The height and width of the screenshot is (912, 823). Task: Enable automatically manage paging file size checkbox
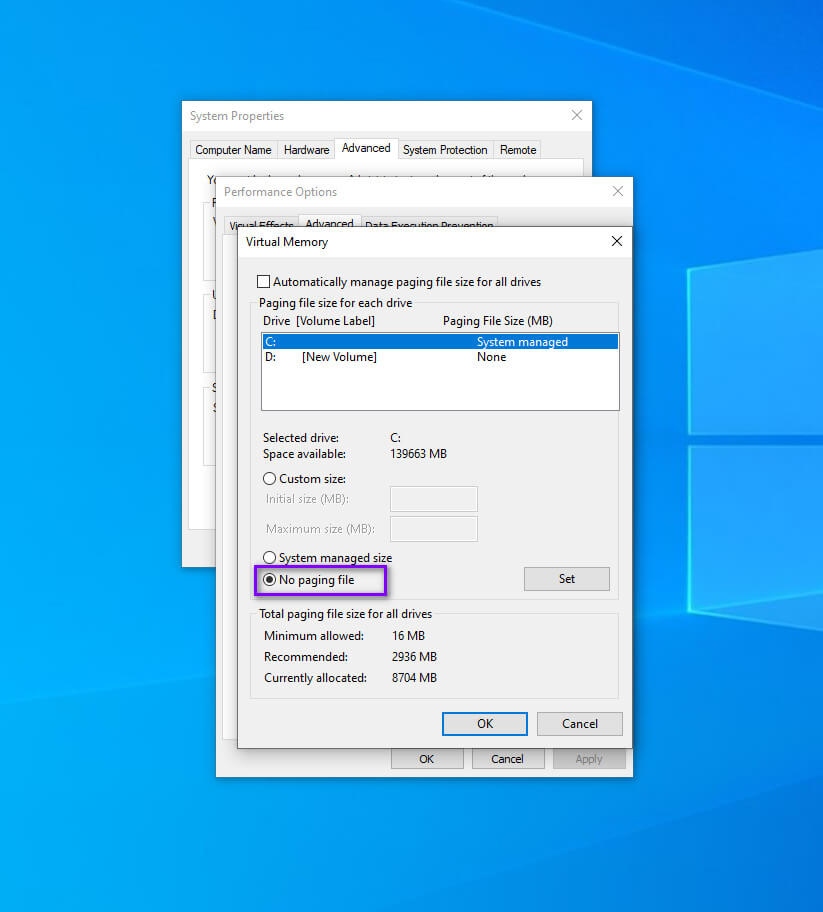pyautogui.click(x=263, y=282)
